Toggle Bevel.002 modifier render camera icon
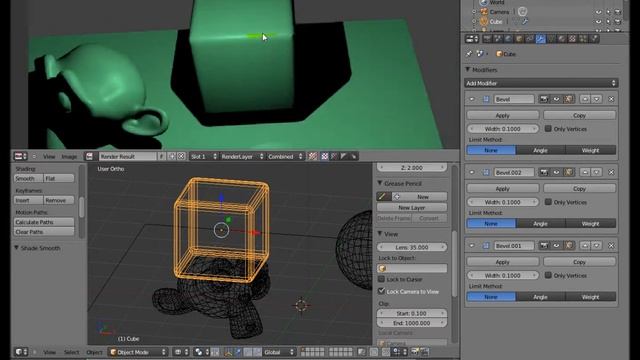640x360 pixels. pyautogui.click(x=544, y=173)
